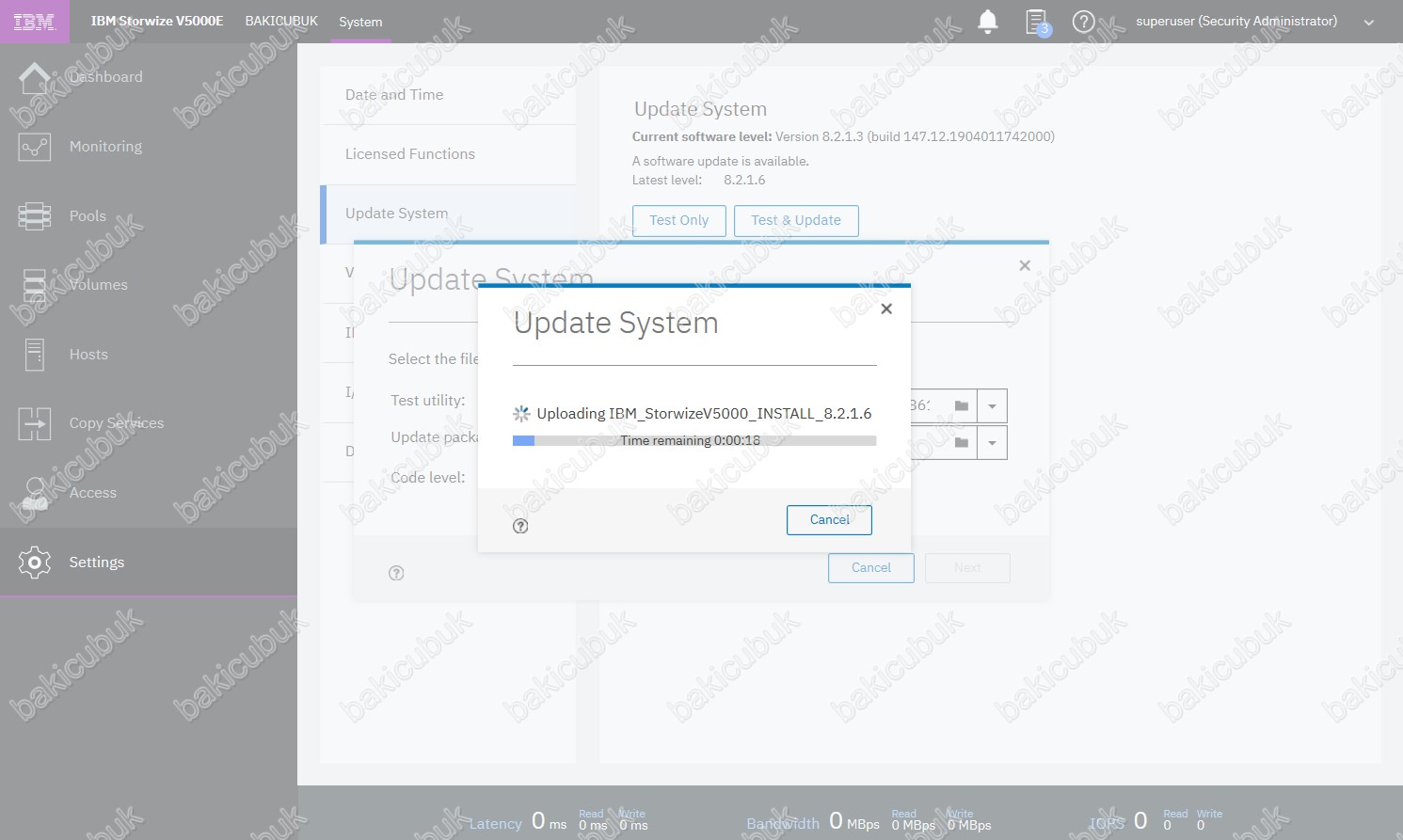Screen dimensions: 1403x840
Task: Select Licensed Functions settings section
Action: pos(448,154)
